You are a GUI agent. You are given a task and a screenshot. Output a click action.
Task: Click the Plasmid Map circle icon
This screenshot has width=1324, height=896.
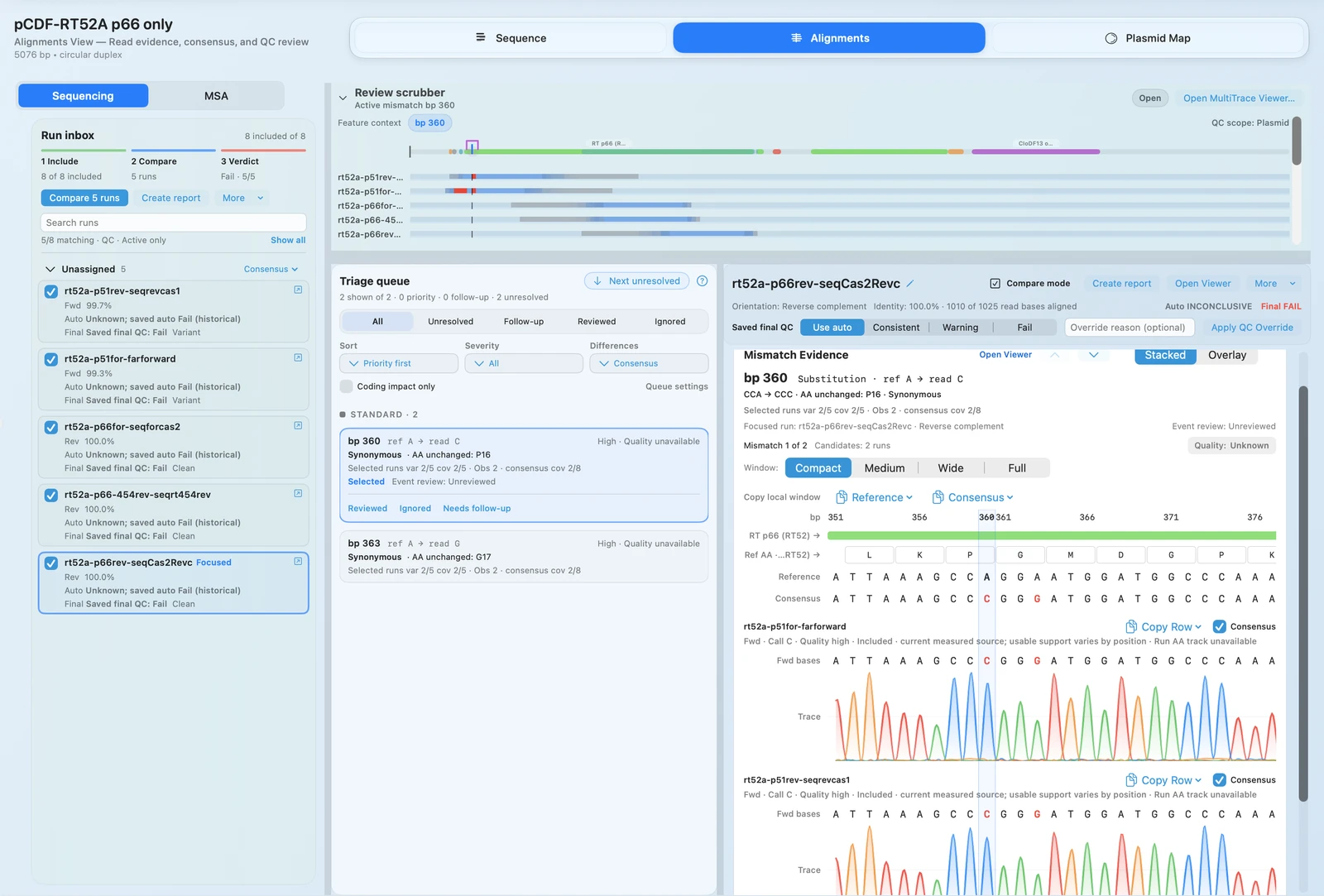[1111, 38]
